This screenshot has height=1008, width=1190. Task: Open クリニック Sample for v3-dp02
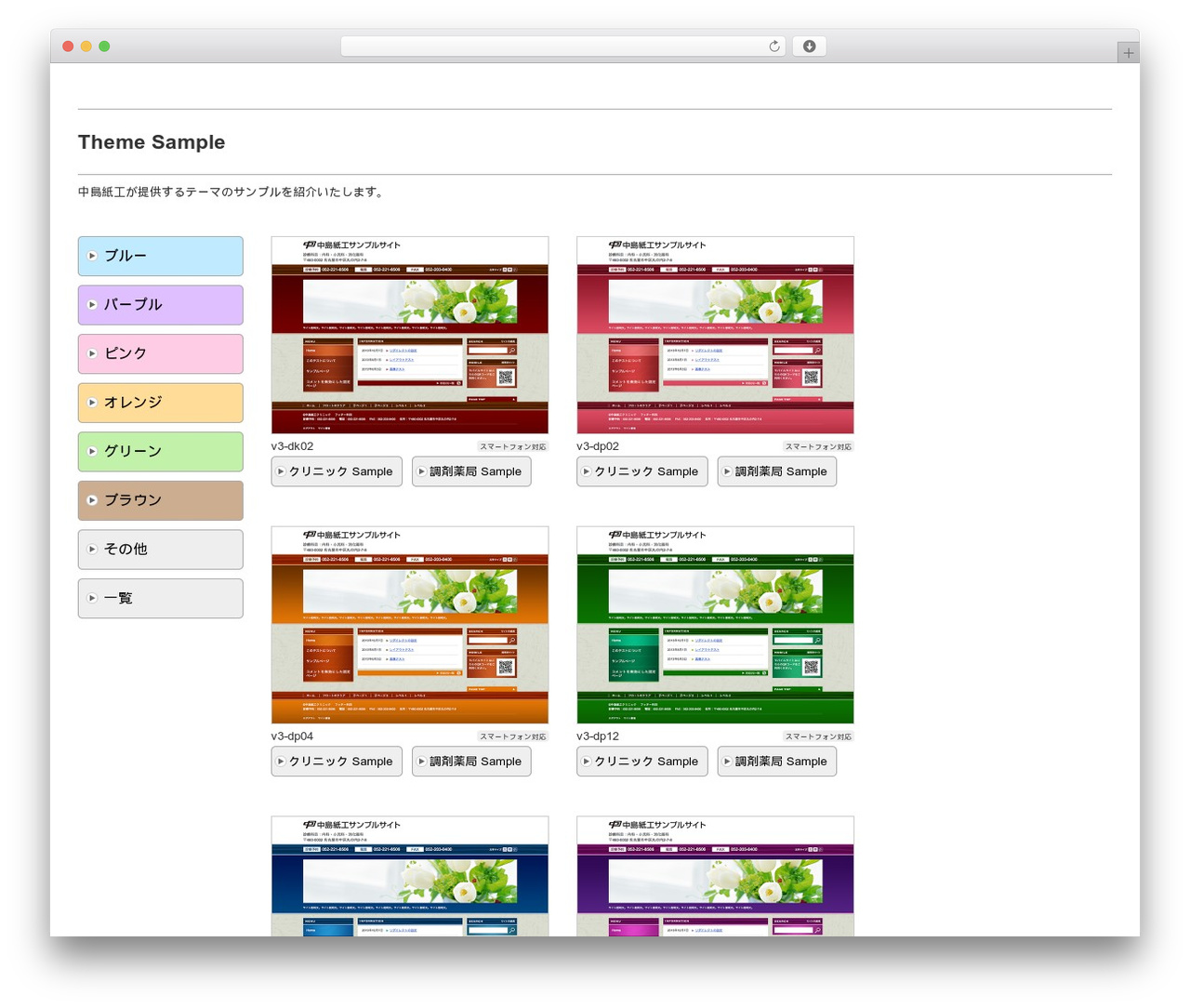(x=642, y=471)
